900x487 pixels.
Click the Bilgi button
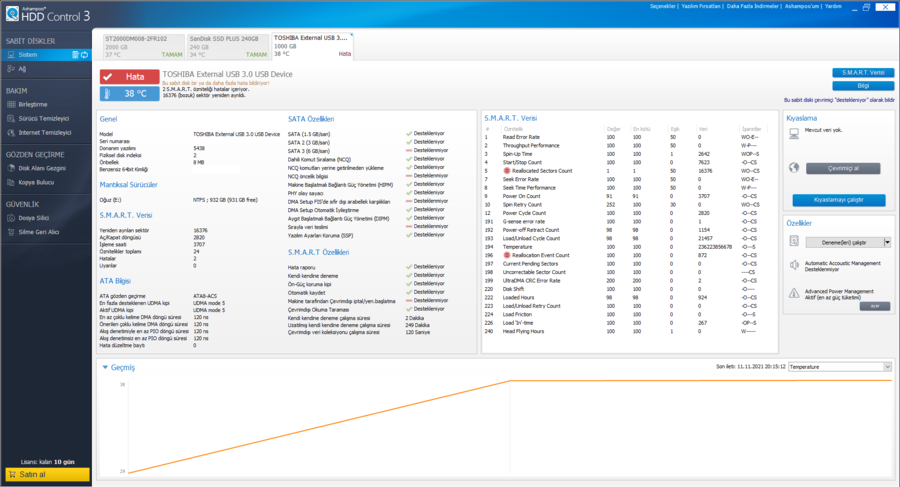[863, 86]
